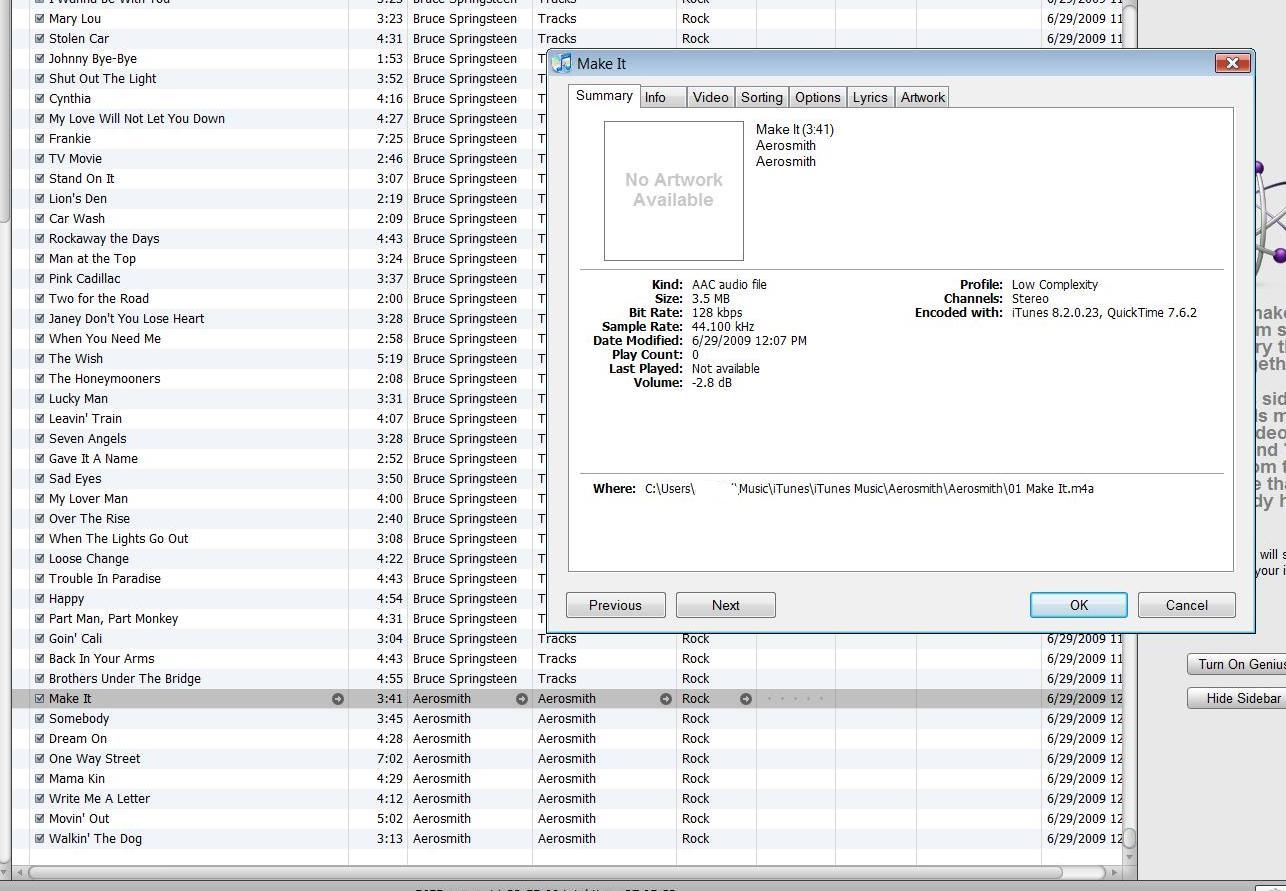Screen dimensions: 1286x891
Task: Select the Part Man, Part Monkey track
Action: tap(114, 619)
